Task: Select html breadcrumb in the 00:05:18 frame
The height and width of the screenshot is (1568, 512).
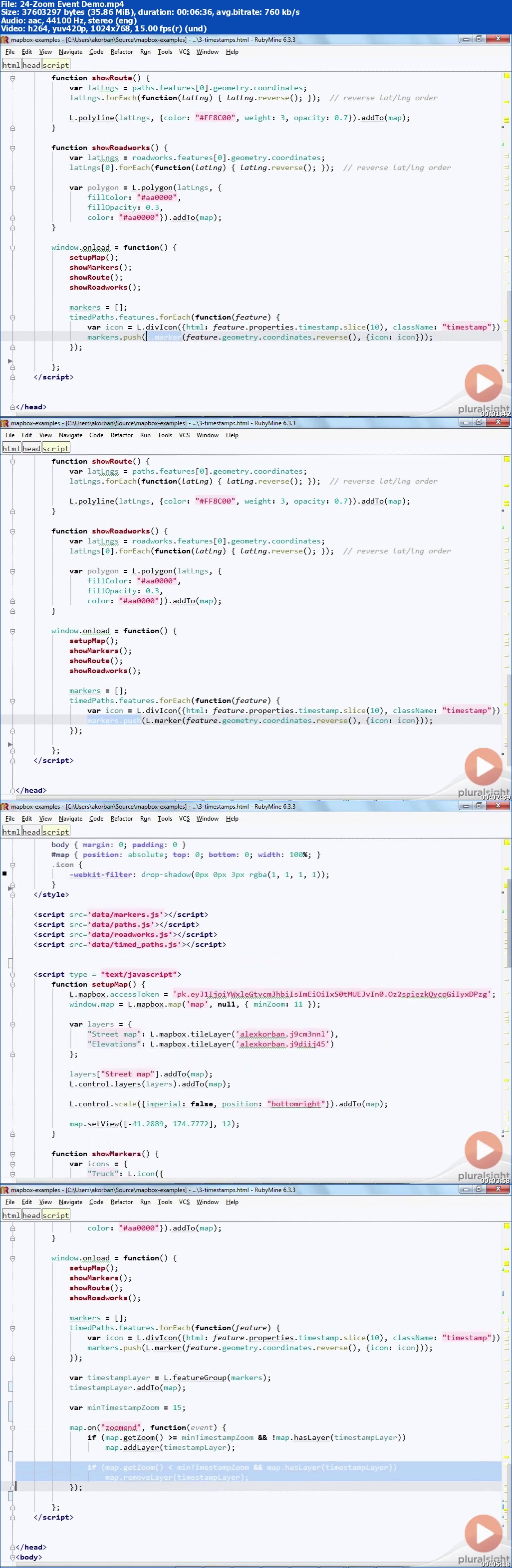Action: tap(11, 1216)
